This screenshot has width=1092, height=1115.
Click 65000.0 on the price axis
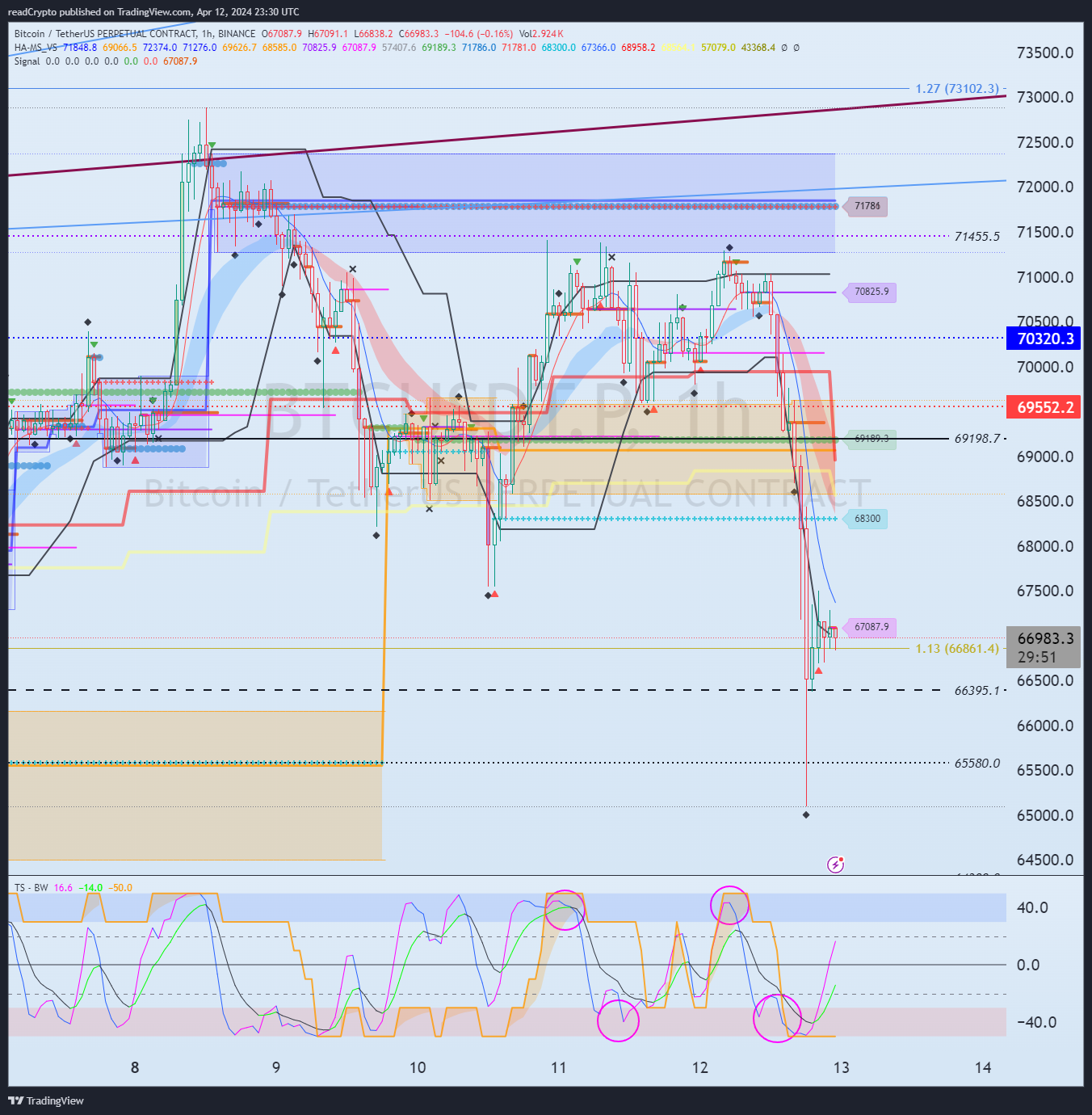pyautogui.click(x=1045, y=816)
